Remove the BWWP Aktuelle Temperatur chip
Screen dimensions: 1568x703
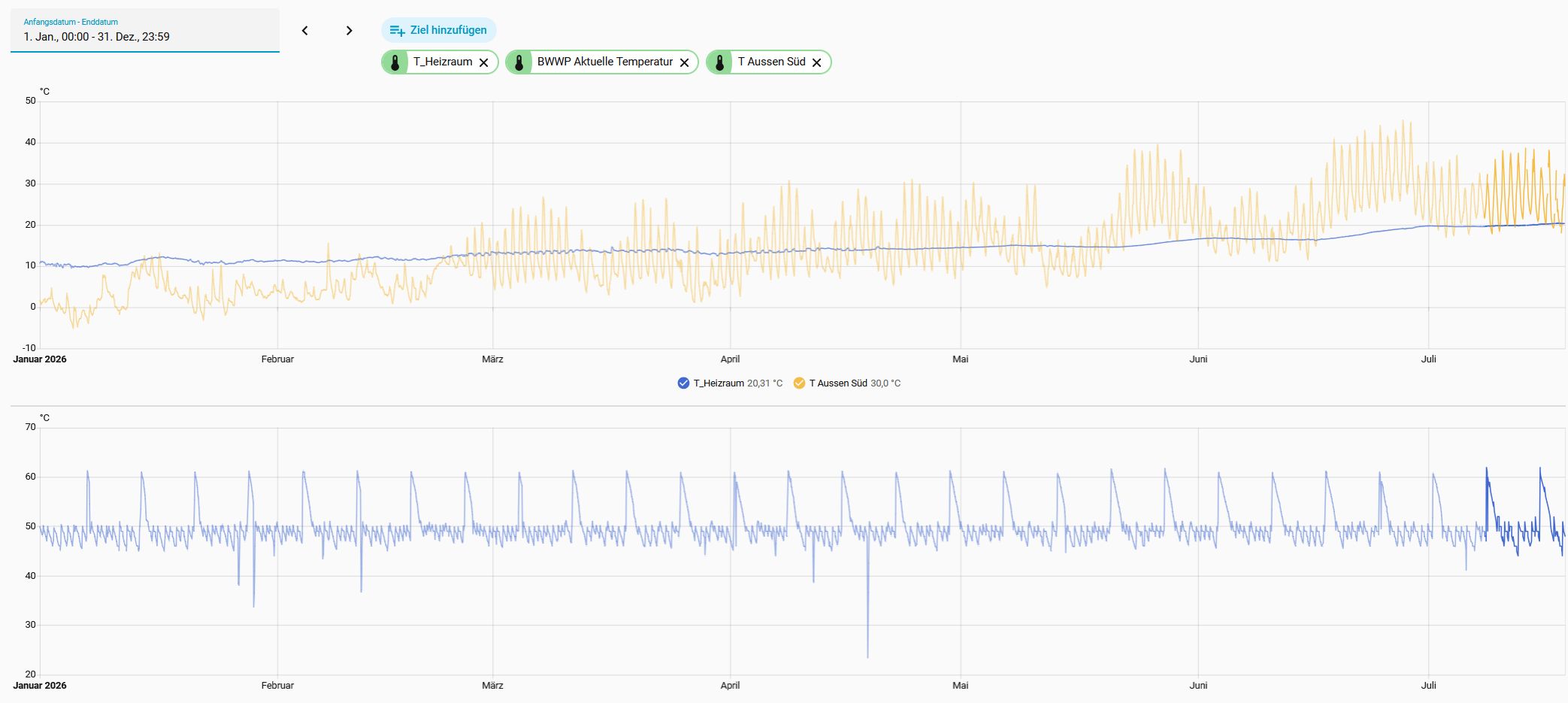[685, 62]
